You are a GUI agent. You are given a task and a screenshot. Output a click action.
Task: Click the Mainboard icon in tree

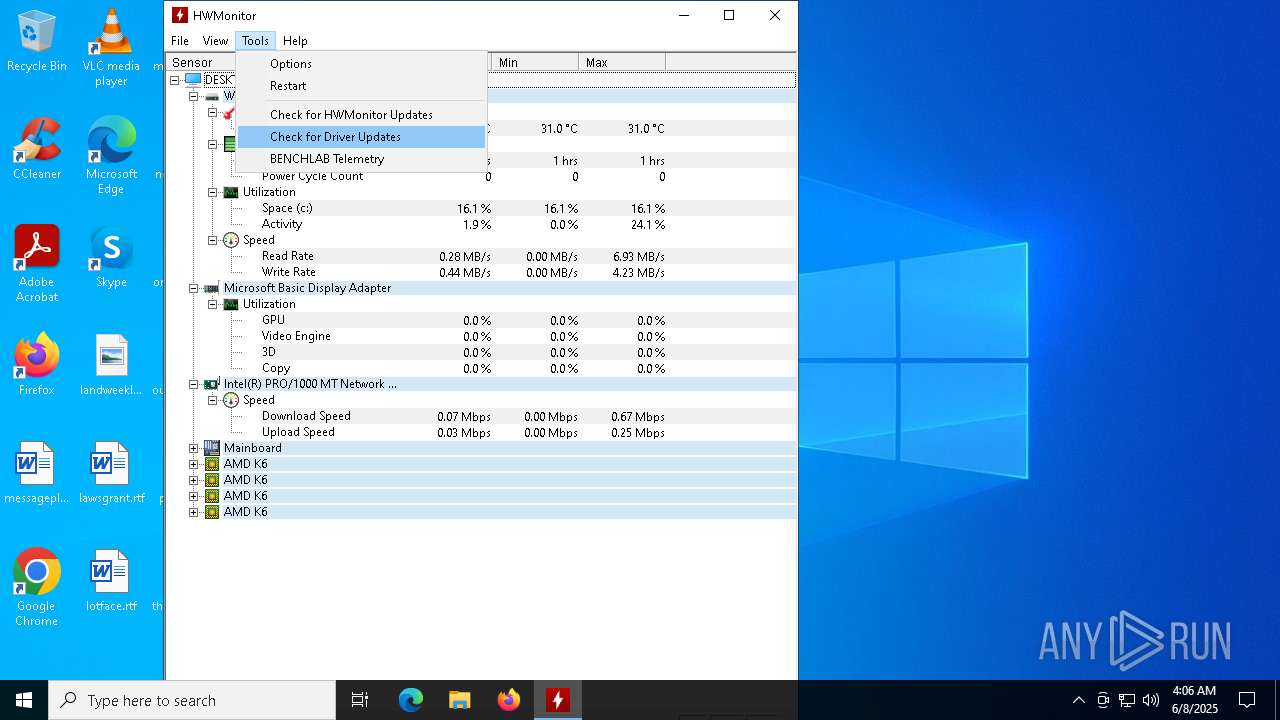pos(212,448)
